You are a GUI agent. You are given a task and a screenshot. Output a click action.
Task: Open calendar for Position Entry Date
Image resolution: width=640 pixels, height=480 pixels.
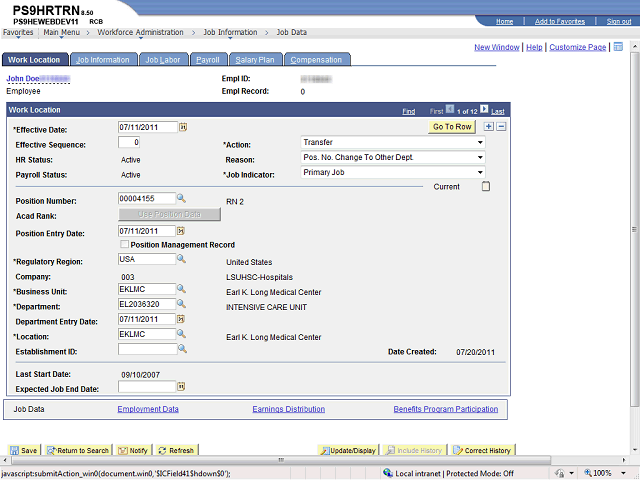coord(181,231)
